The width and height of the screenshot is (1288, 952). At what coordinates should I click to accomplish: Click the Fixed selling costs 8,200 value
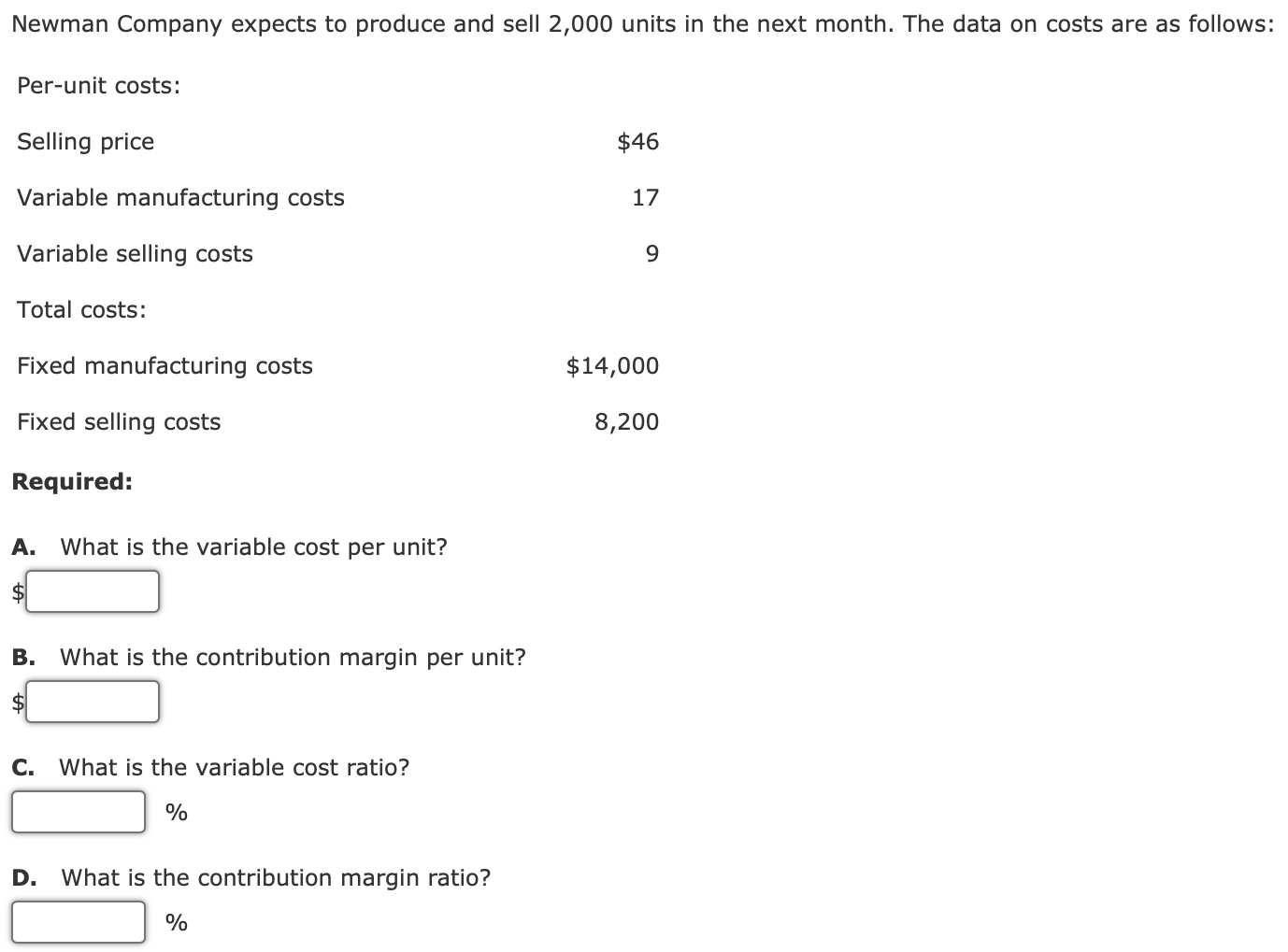[626, 421]
